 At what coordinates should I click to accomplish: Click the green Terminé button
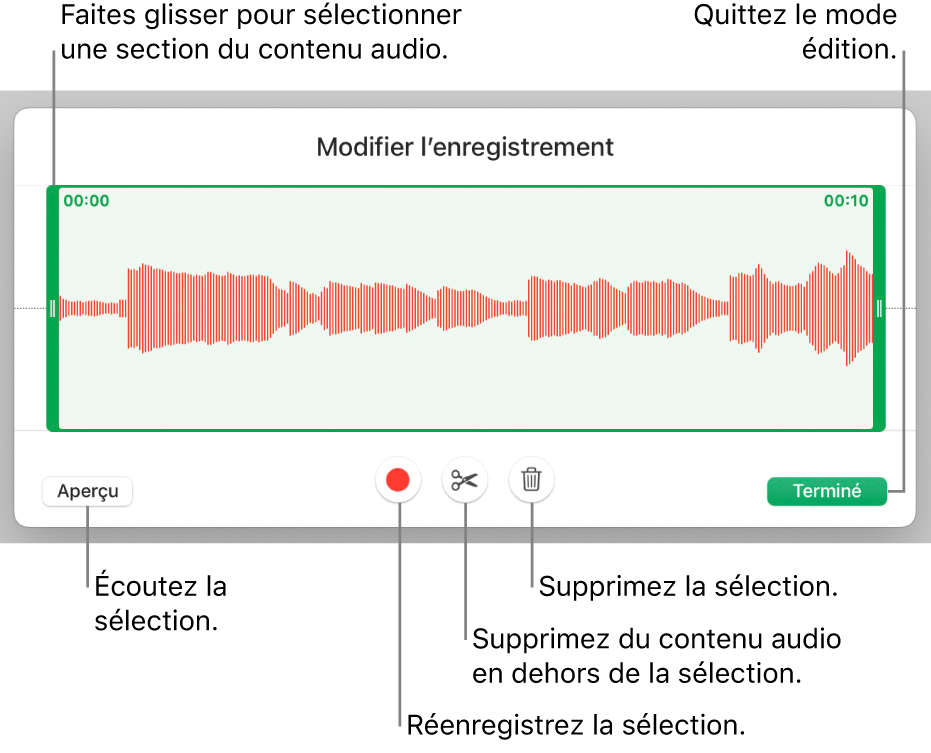click(x=827, y=491)
